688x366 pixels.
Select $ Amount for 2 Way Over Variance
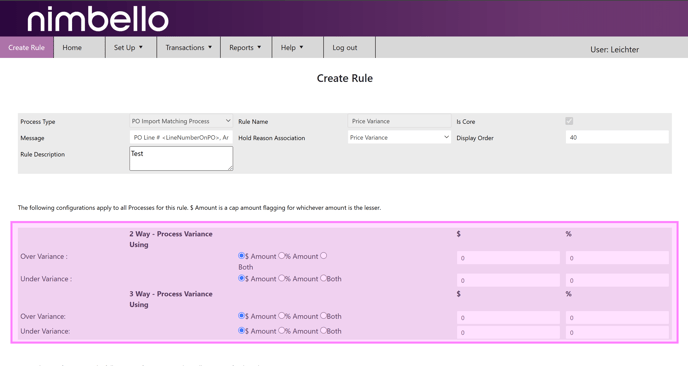[x=241, y=255]
